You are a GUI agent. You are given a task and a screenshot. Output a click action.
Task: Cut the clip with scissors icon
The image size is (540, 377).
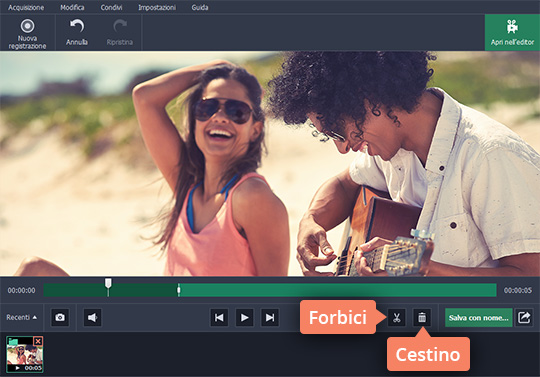coord(397,317)
